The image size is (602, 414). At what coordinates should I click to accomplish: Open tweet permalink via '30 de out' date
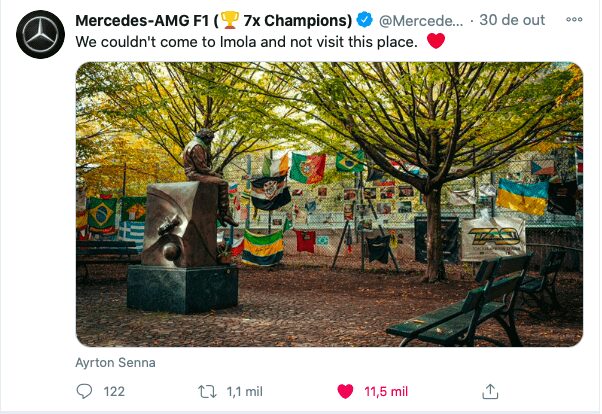(512, 20)
